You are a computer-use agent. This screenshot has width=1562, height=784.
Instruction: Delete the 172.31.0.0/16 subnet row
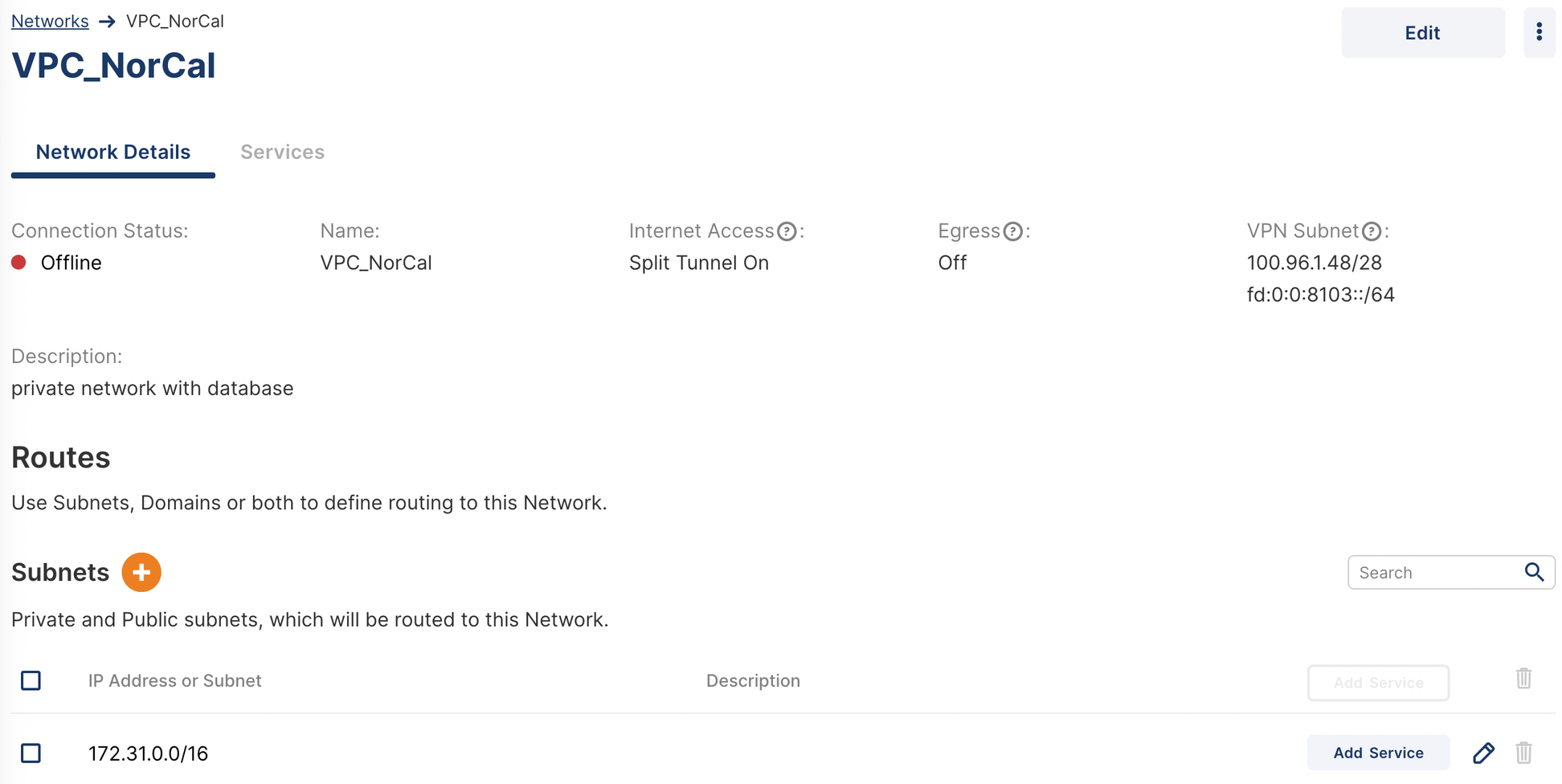click(x=1523, y=753)
